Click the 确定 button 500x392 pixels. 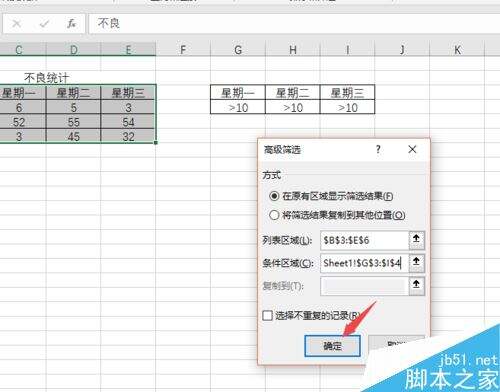click(332, 346)
